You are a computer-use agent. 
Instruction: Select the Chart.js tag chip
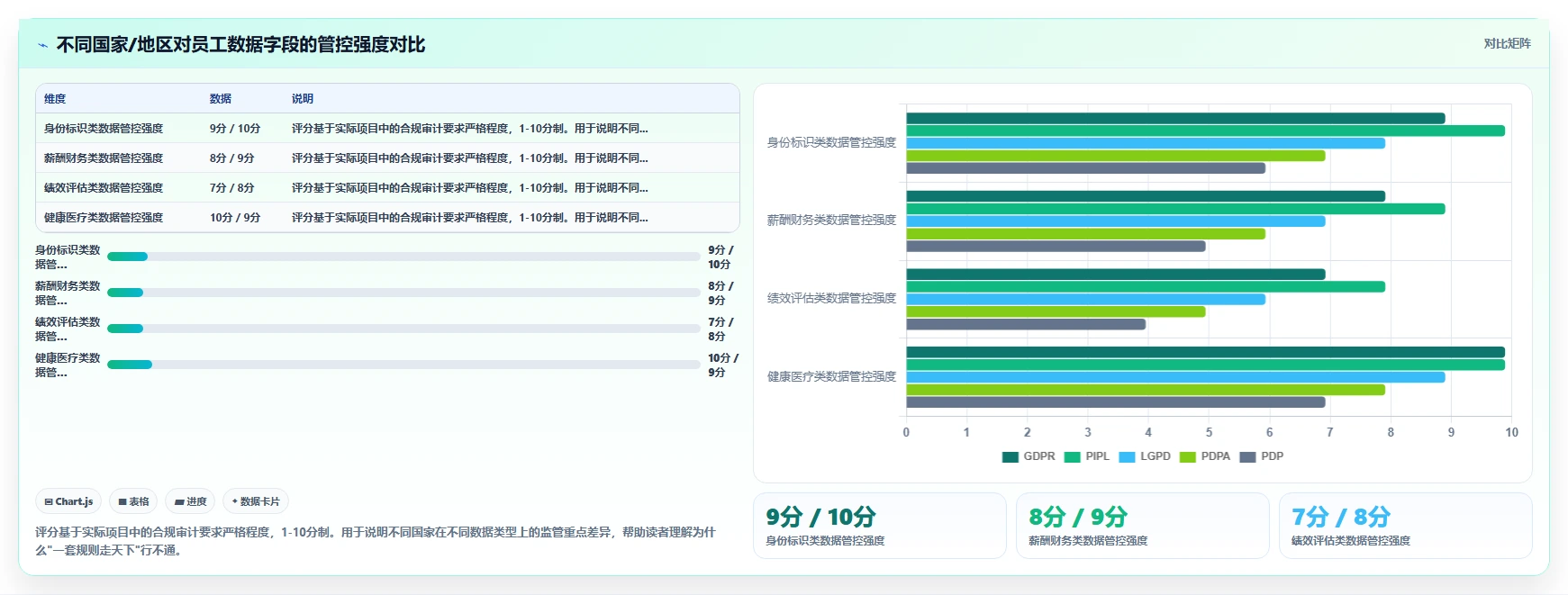point(69,501)
